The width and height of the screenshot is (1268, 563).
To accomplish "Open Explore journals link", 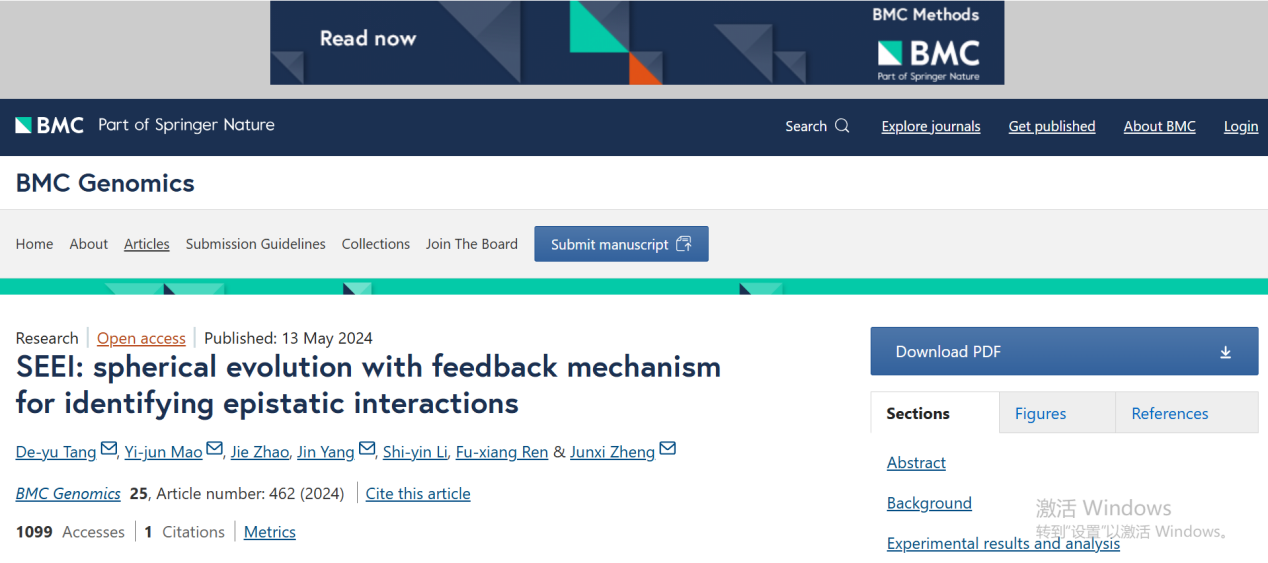I will pyautogui.click(x=930, y=127).
